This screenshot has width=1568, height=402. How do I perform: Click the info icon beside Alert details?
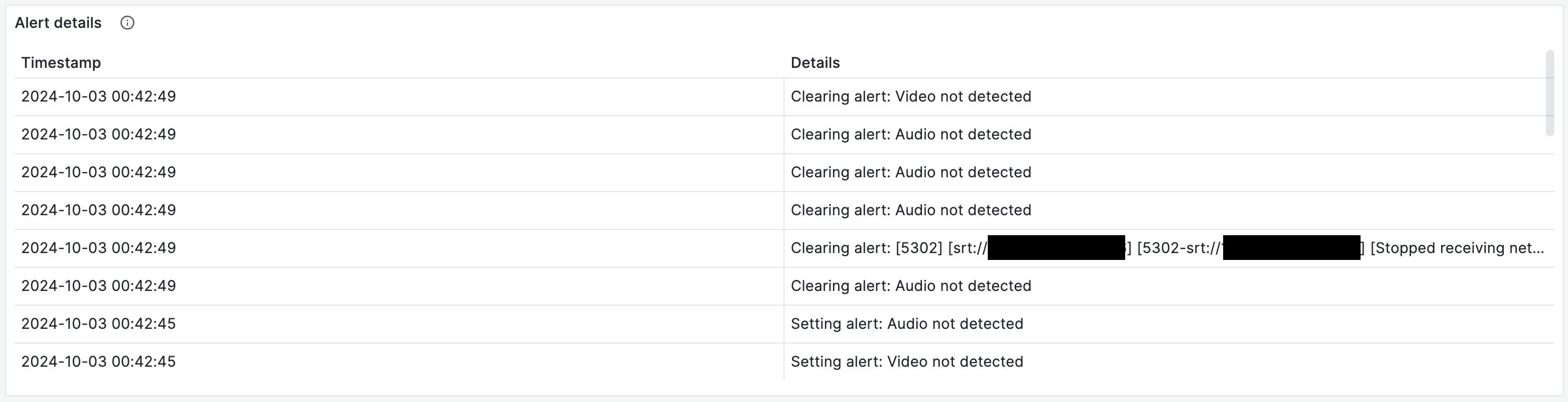coord(127,23)
